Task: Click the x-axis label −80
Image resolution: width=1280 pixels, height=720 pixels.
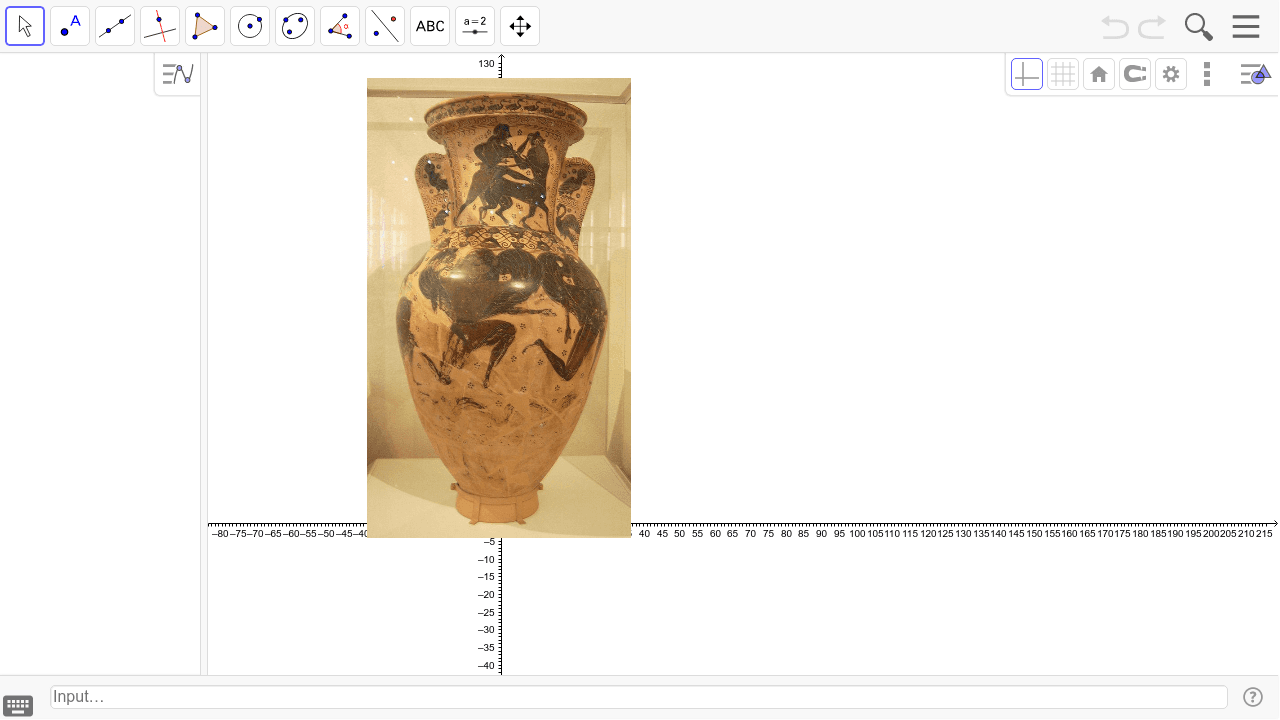Action: click(220, 534)
